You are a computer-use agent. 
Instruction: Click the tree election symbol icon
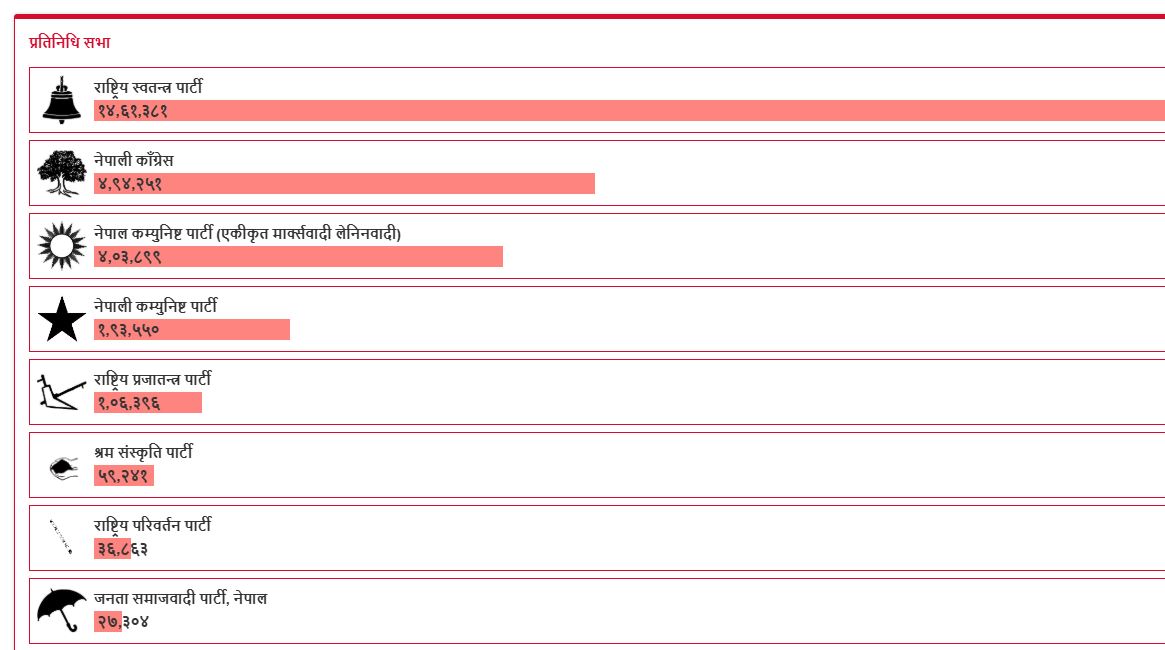click(61, 173)
